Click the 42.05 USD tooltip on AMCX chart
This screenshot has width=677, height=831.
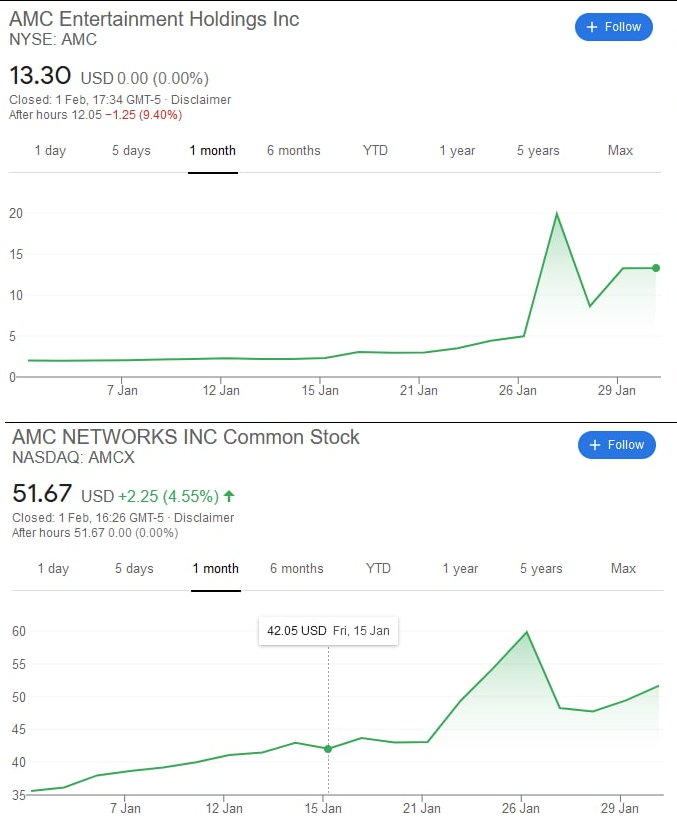pyautogui.click(x=328, y=631)
